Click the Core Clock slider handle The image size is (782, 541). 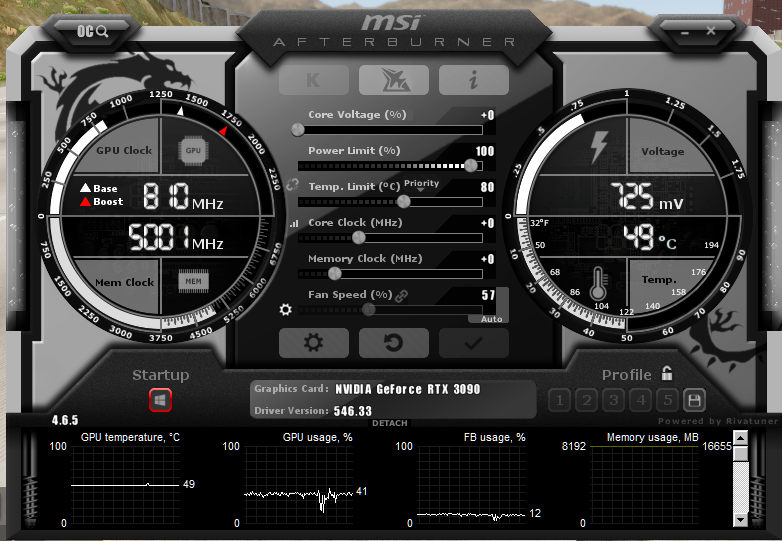(x=359, y=237)
